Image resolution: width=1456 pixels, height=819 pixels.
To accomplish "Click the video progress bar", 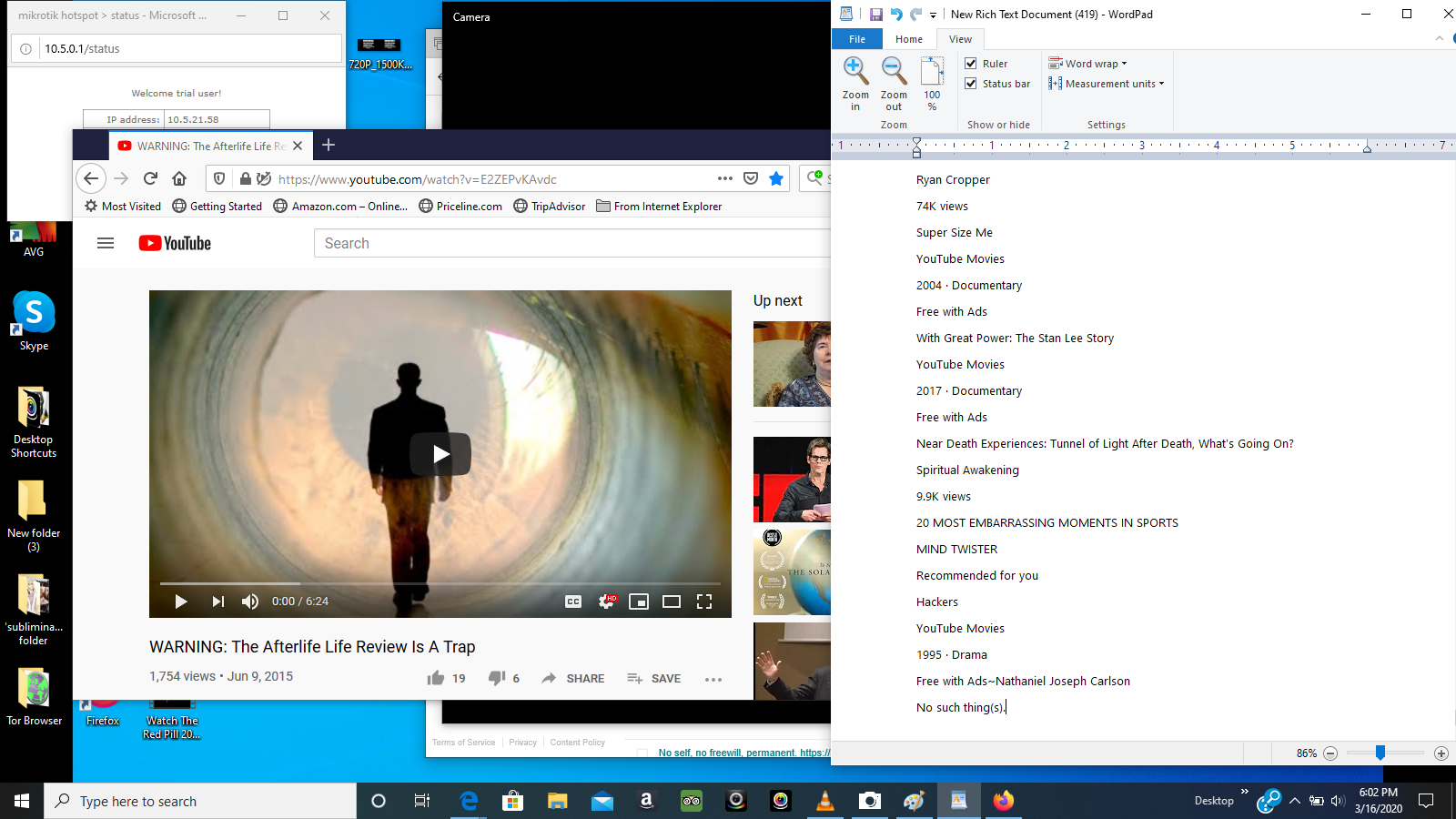I will (440, 583).
